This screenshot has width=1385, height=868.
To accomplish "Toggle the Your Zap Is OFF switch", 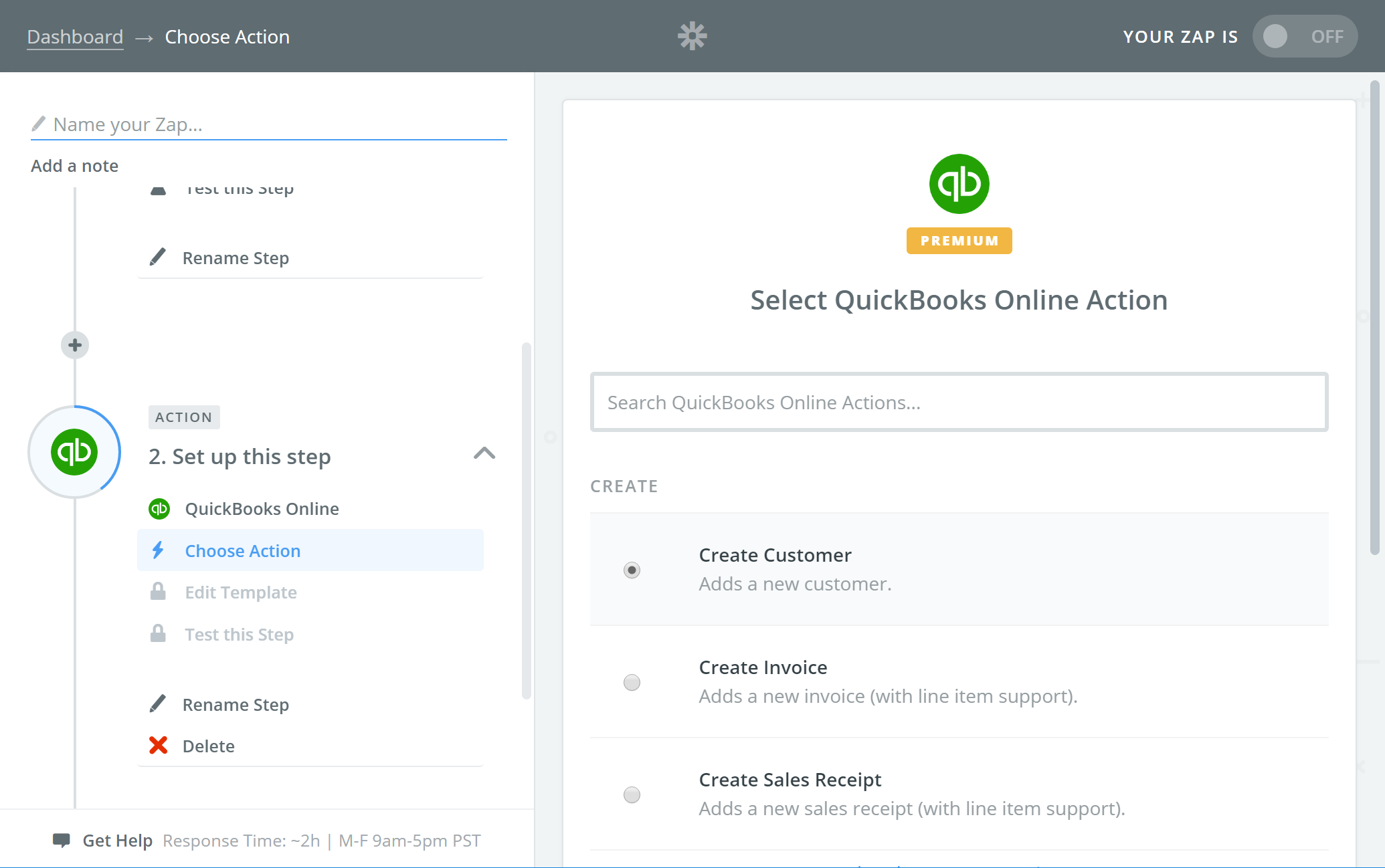I will point(1305,36).
